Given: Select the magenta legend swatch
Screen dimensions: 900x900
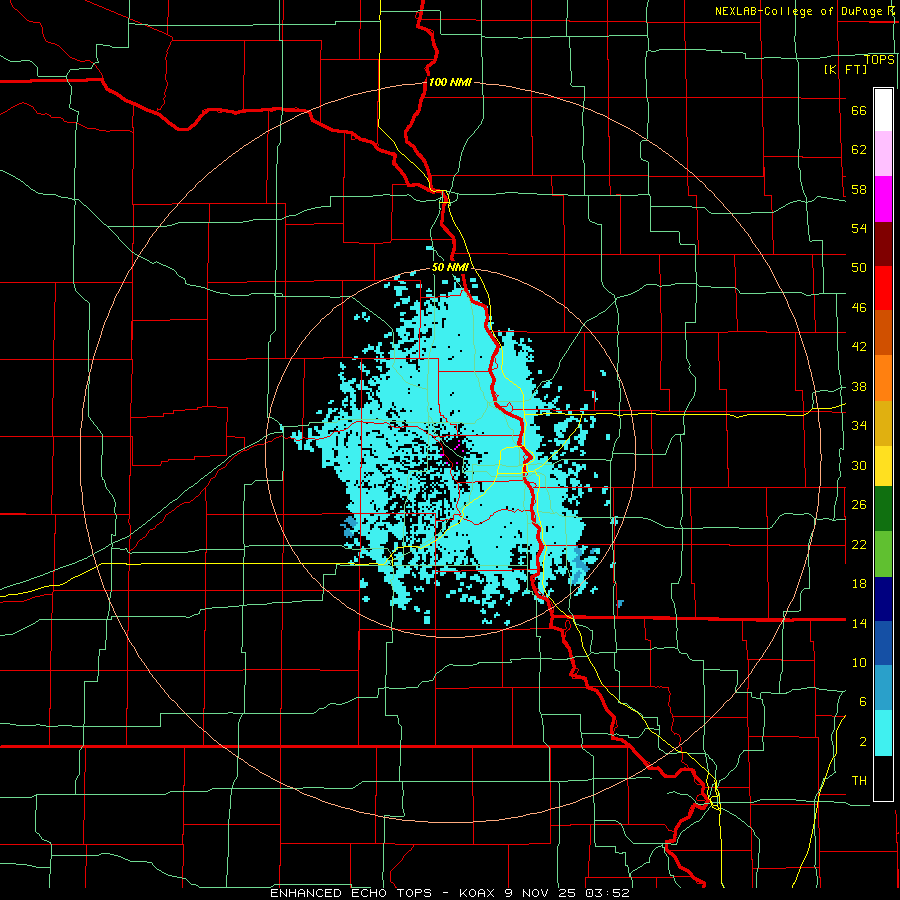Looking at the screenshot, I should 883,199.
